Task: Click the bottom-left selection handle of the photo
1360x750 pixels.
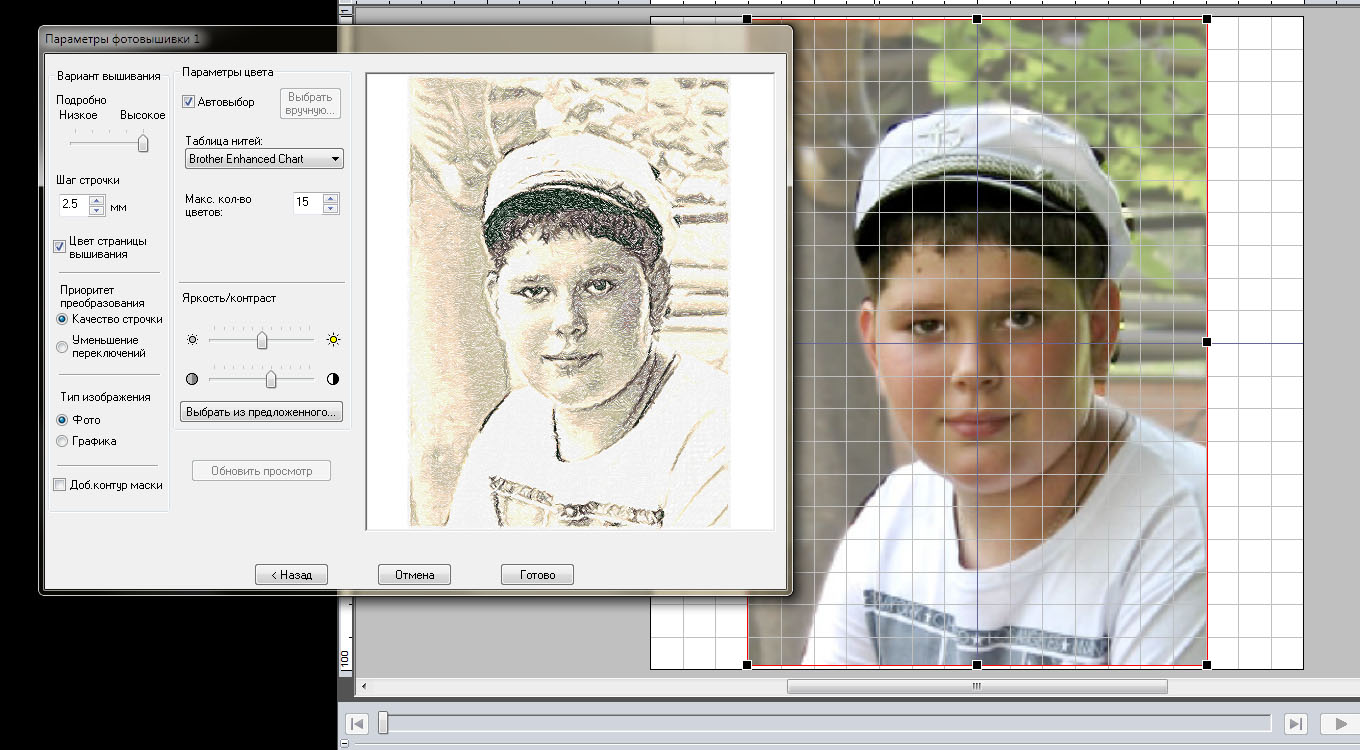Action: point(748,665)
